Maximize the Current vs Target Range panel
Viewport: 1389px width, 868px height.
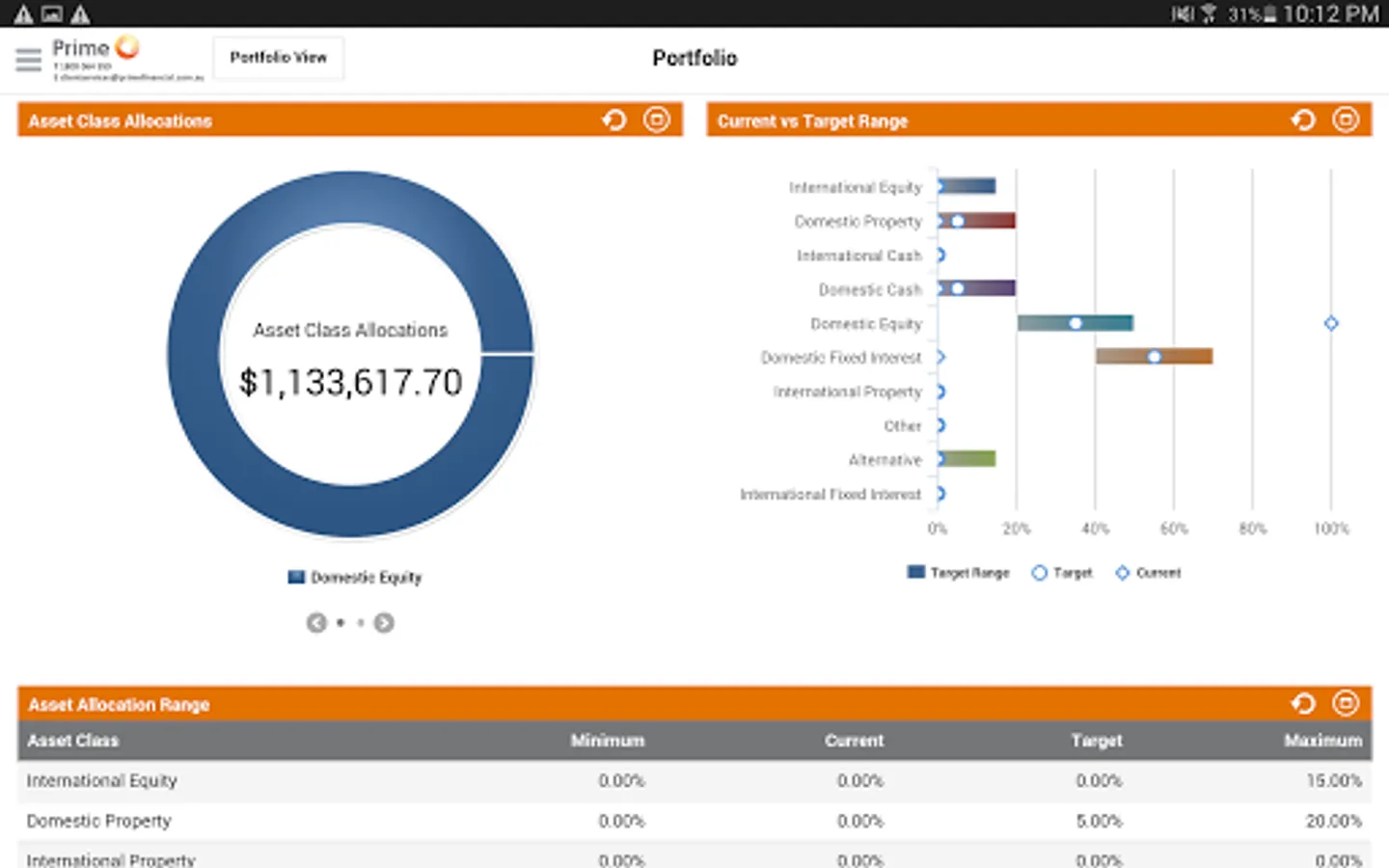(1346, 120)
